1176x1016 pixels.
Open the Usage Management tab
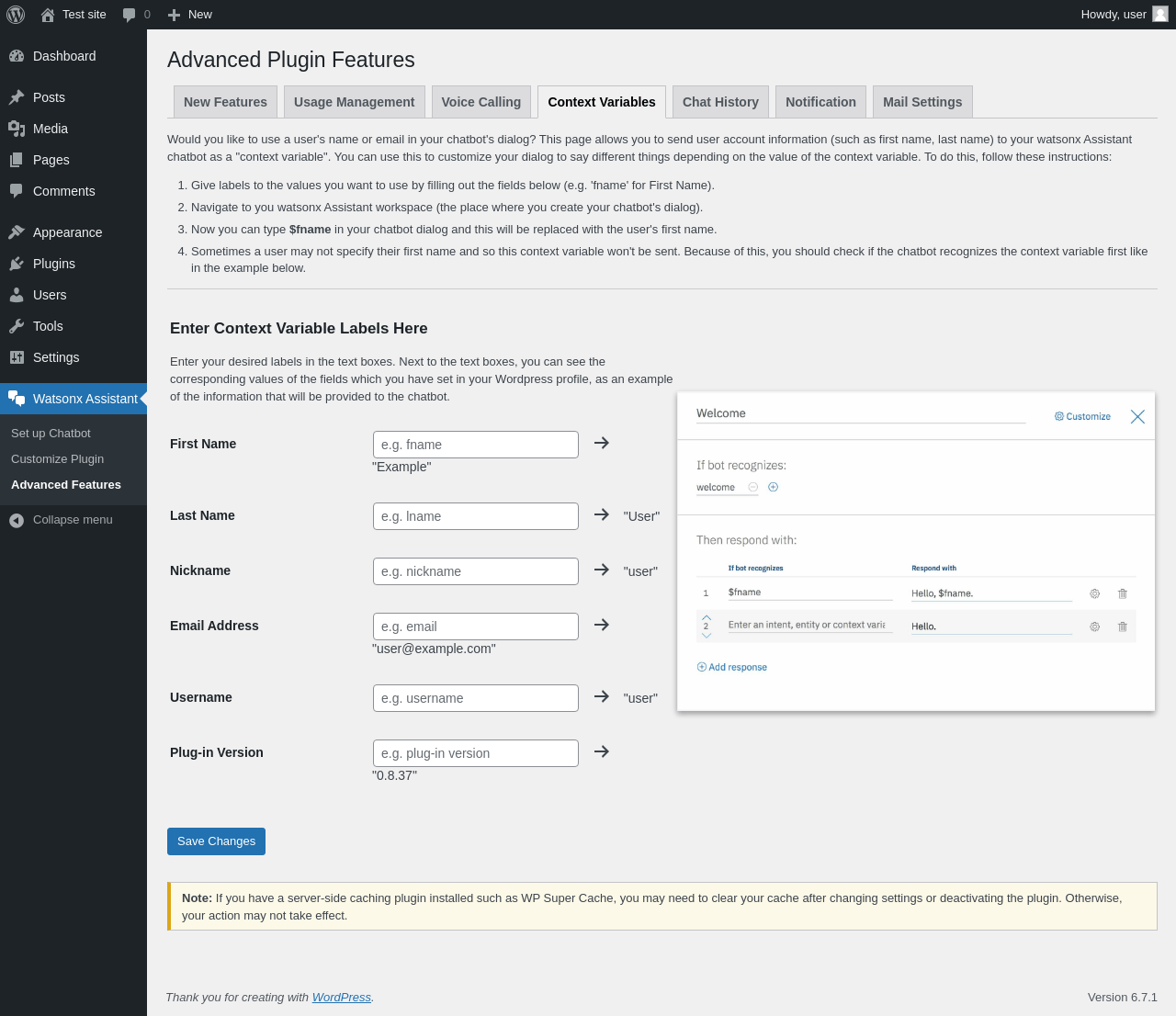pos(355,102)
